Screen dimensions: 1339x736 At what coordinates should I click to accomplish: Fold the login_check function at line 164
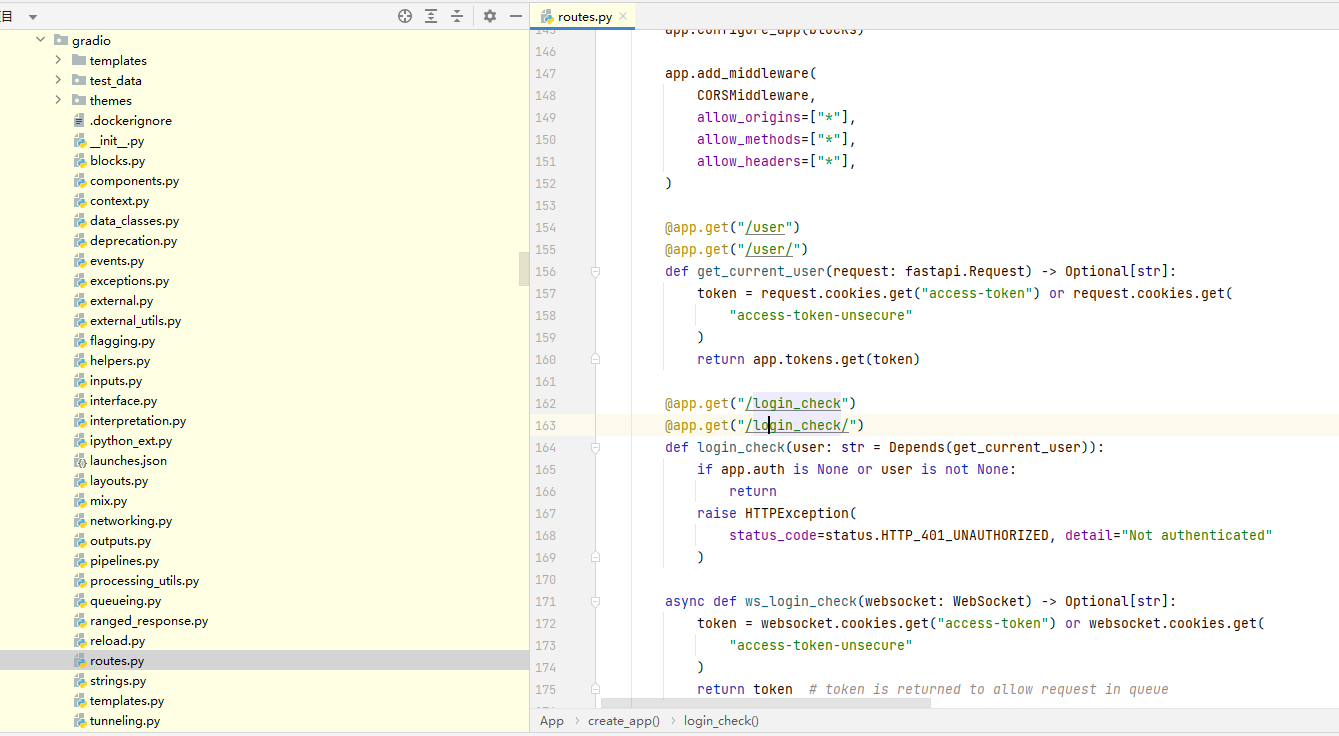(x=595, y=448)
